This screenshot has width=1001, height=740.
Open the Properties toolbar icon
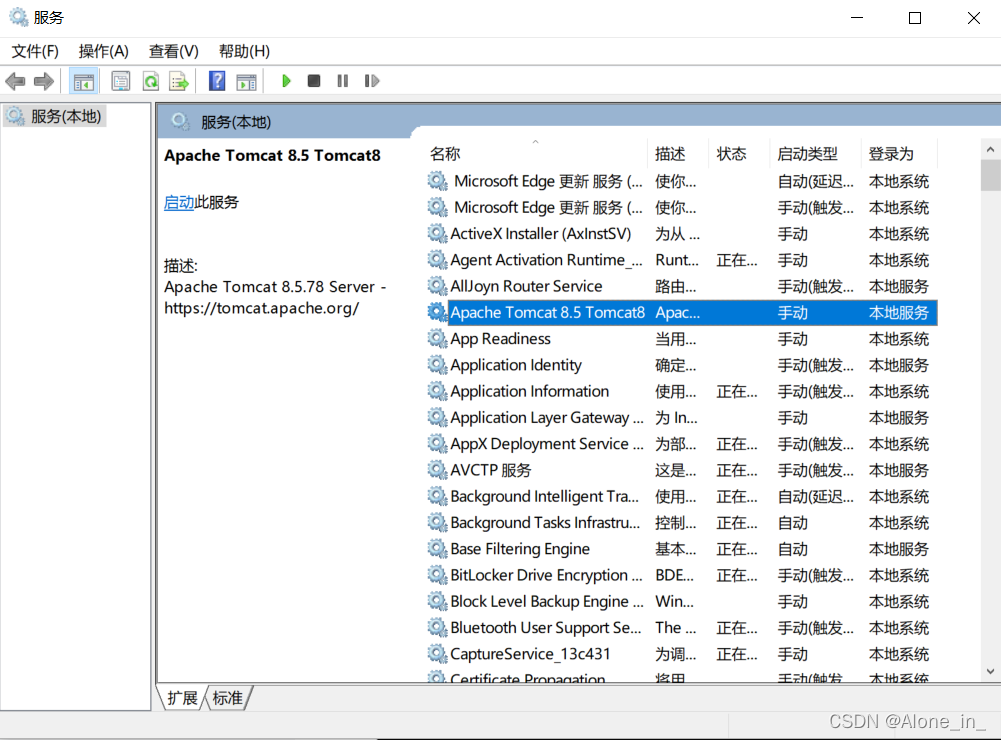(x=121, y=81)
